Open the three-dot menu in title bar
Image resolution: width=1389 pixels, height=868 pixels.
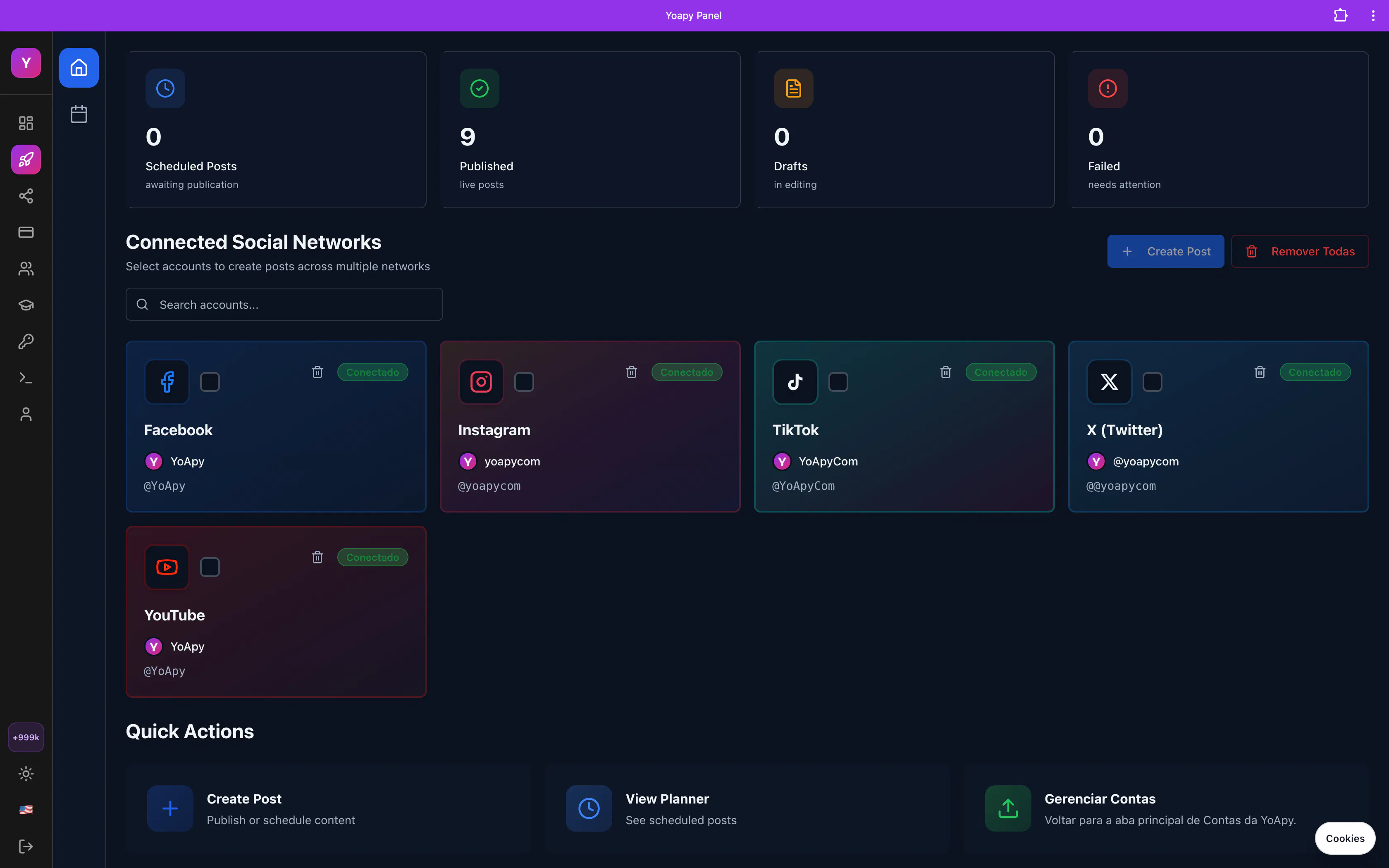click(x=1373, y=16)
